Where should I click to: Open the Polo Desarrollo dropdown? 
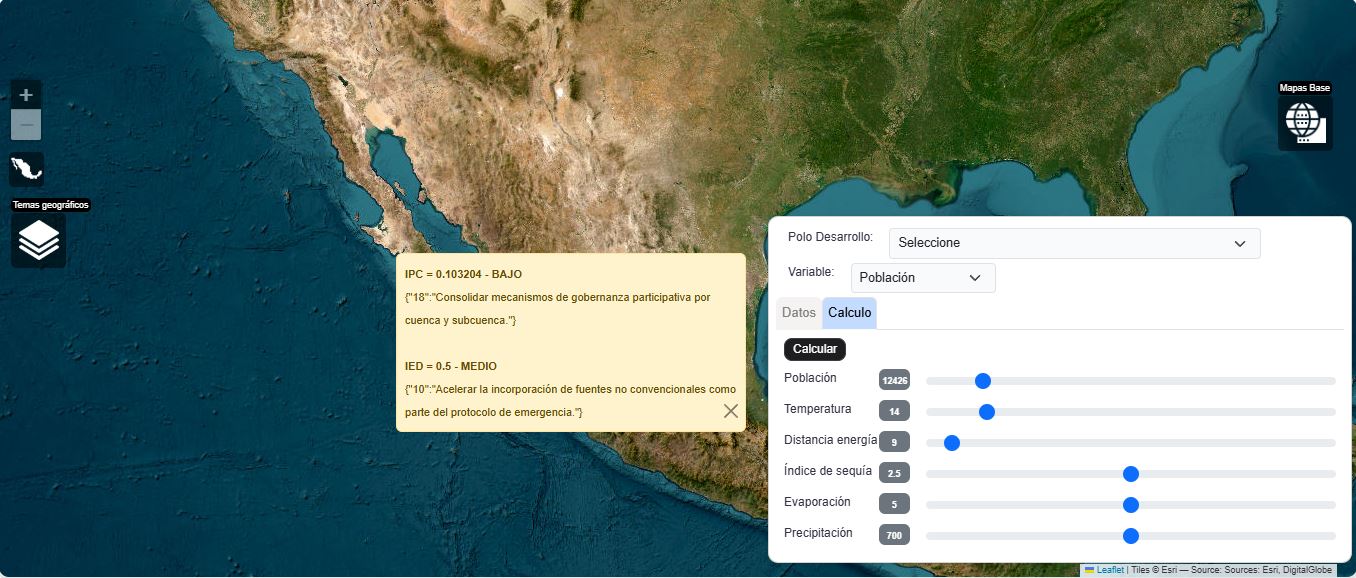(x=1074, y=243)
